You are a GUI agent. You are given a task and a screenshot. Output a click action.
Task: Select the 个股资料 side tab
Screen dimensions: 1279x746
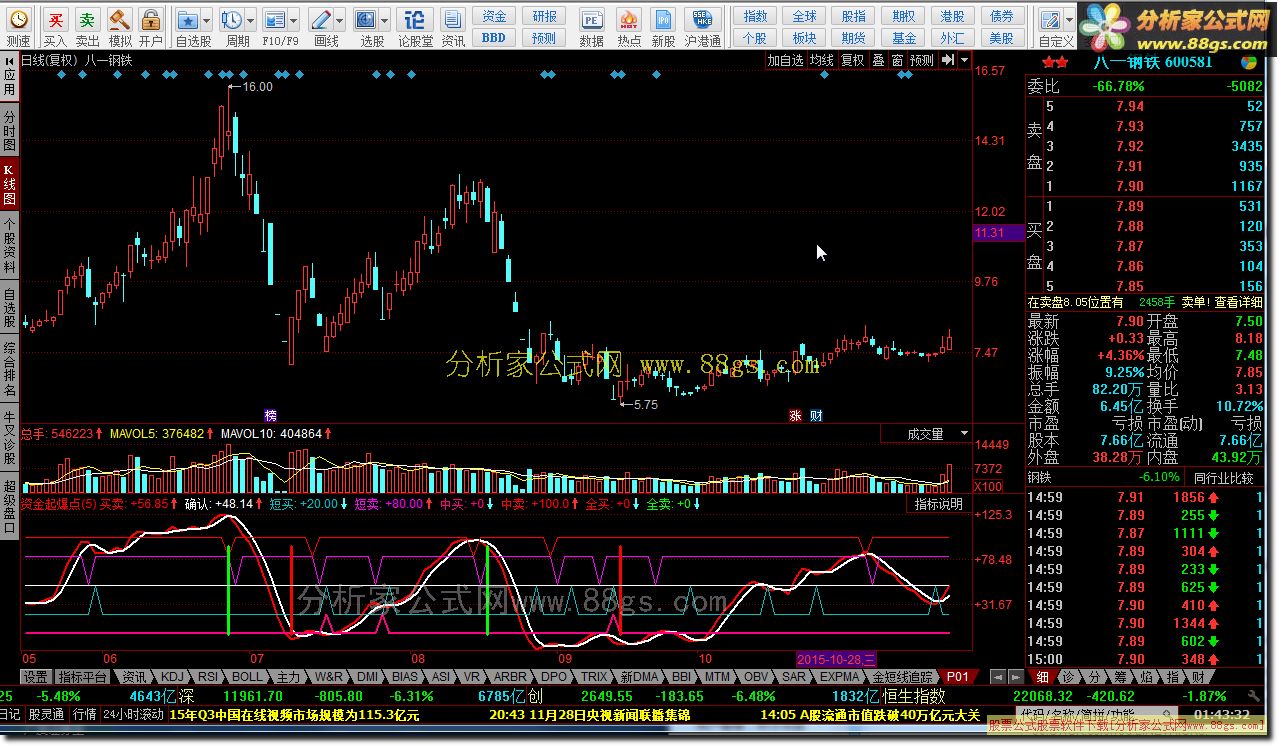point(9,246)
